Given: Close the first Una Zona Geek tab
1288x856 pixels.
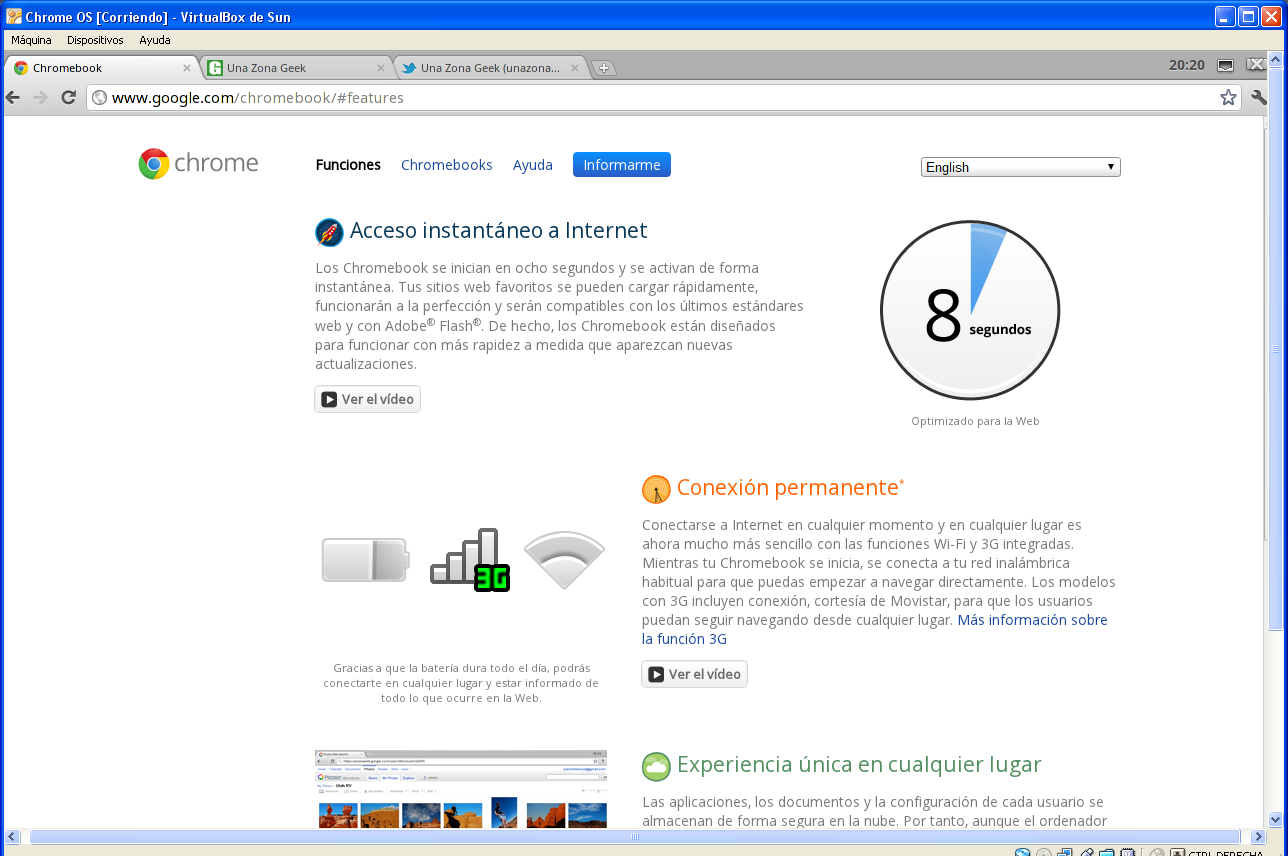Looking at the screenshot, I should (x=380, y=68).
